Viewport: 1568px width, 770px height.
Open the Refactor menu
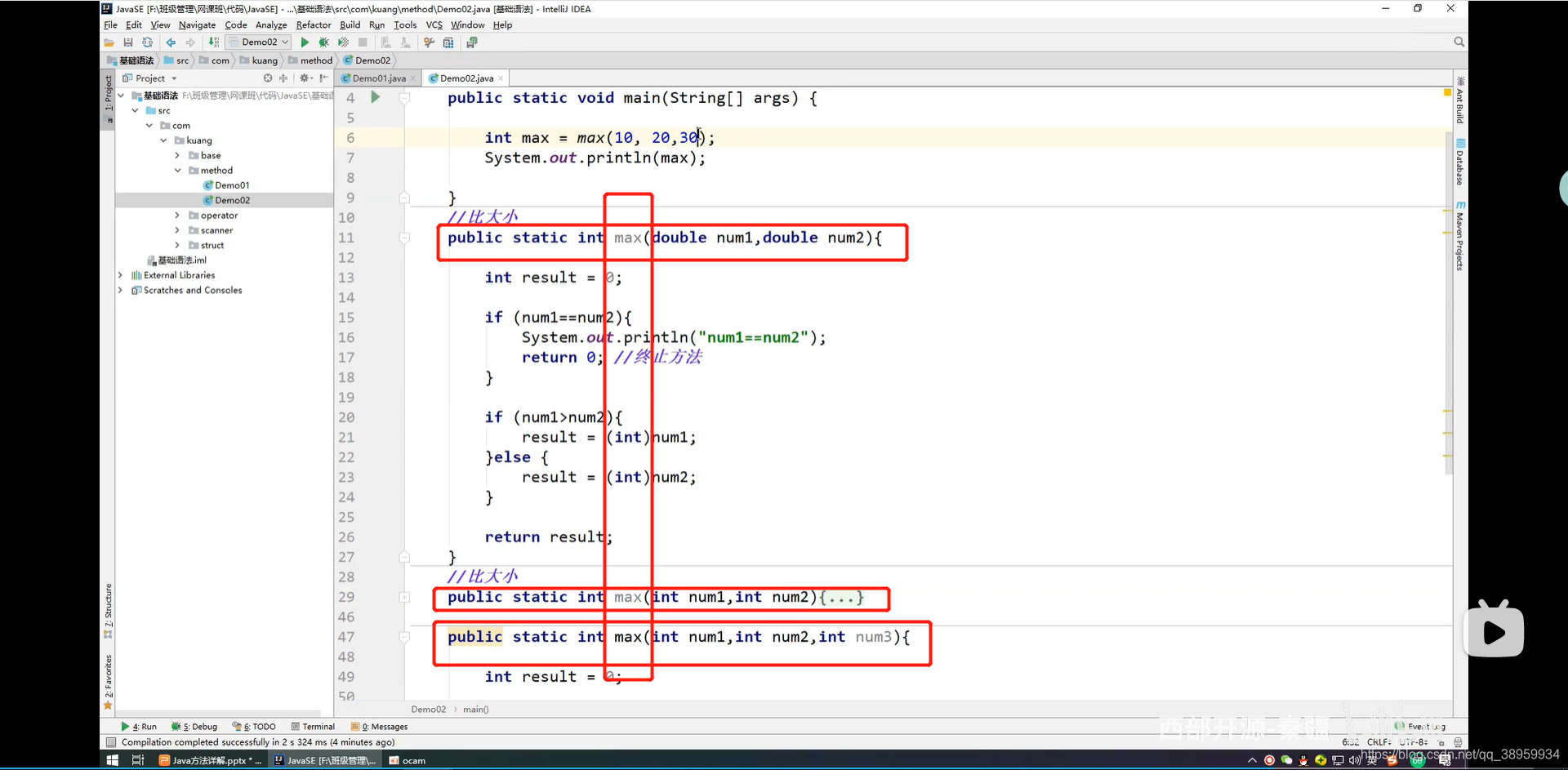[314, 24]
